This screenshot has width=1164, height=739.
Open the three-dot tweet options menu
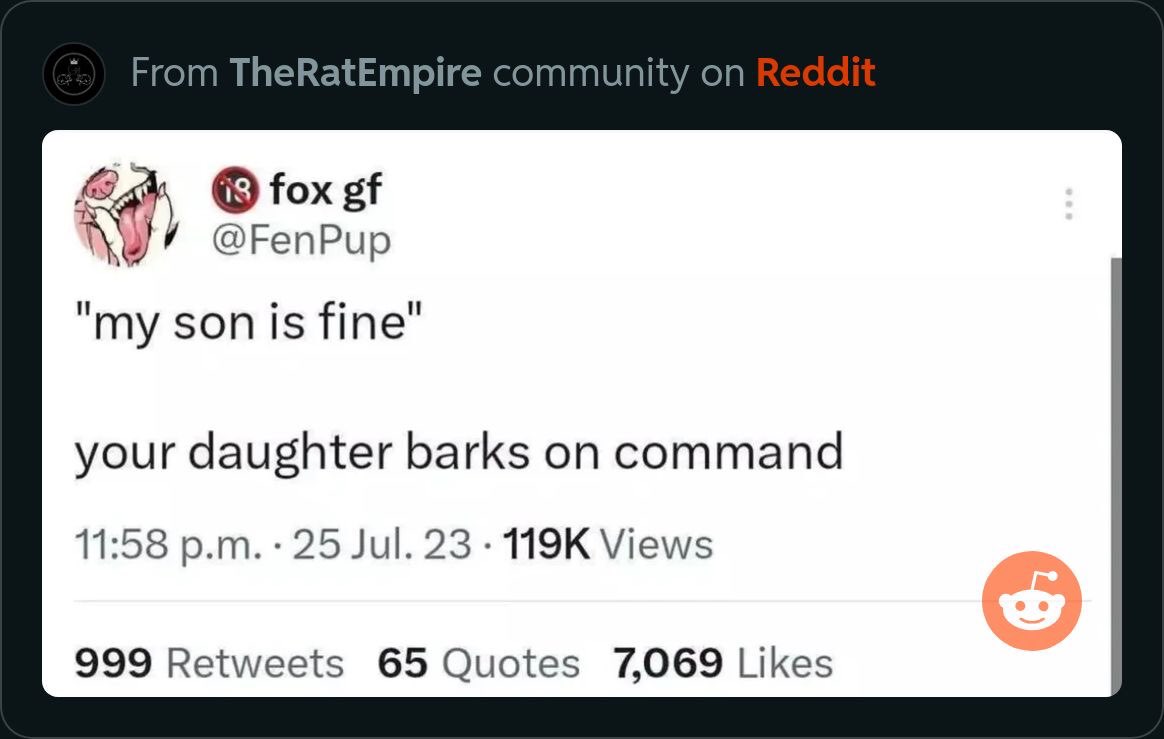pyautogui.click(x=1069, y=204)
